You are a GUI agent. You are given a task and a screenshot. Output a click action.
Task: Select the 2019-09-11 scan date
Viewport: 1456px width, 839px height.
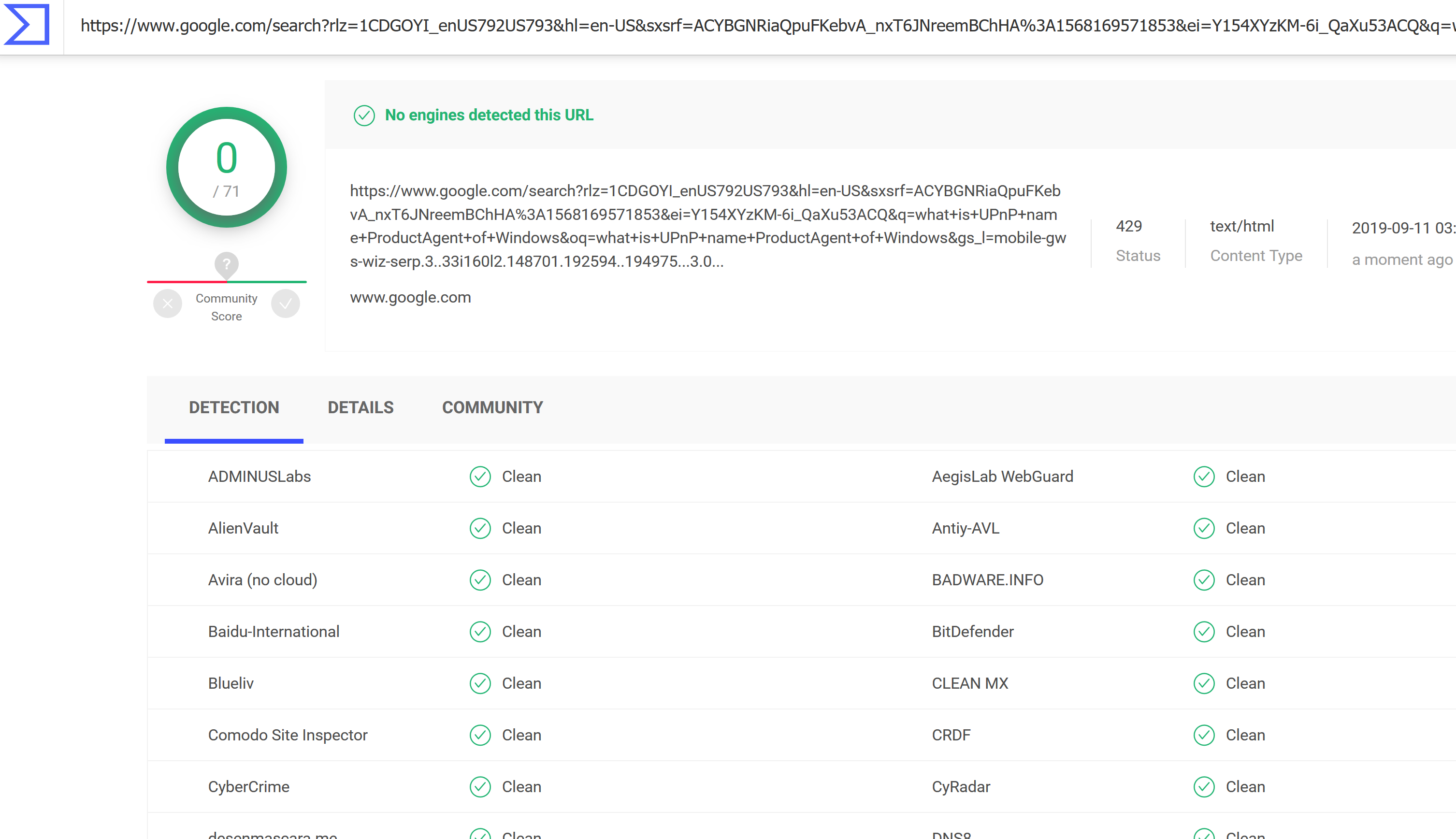click(1403, 228)
